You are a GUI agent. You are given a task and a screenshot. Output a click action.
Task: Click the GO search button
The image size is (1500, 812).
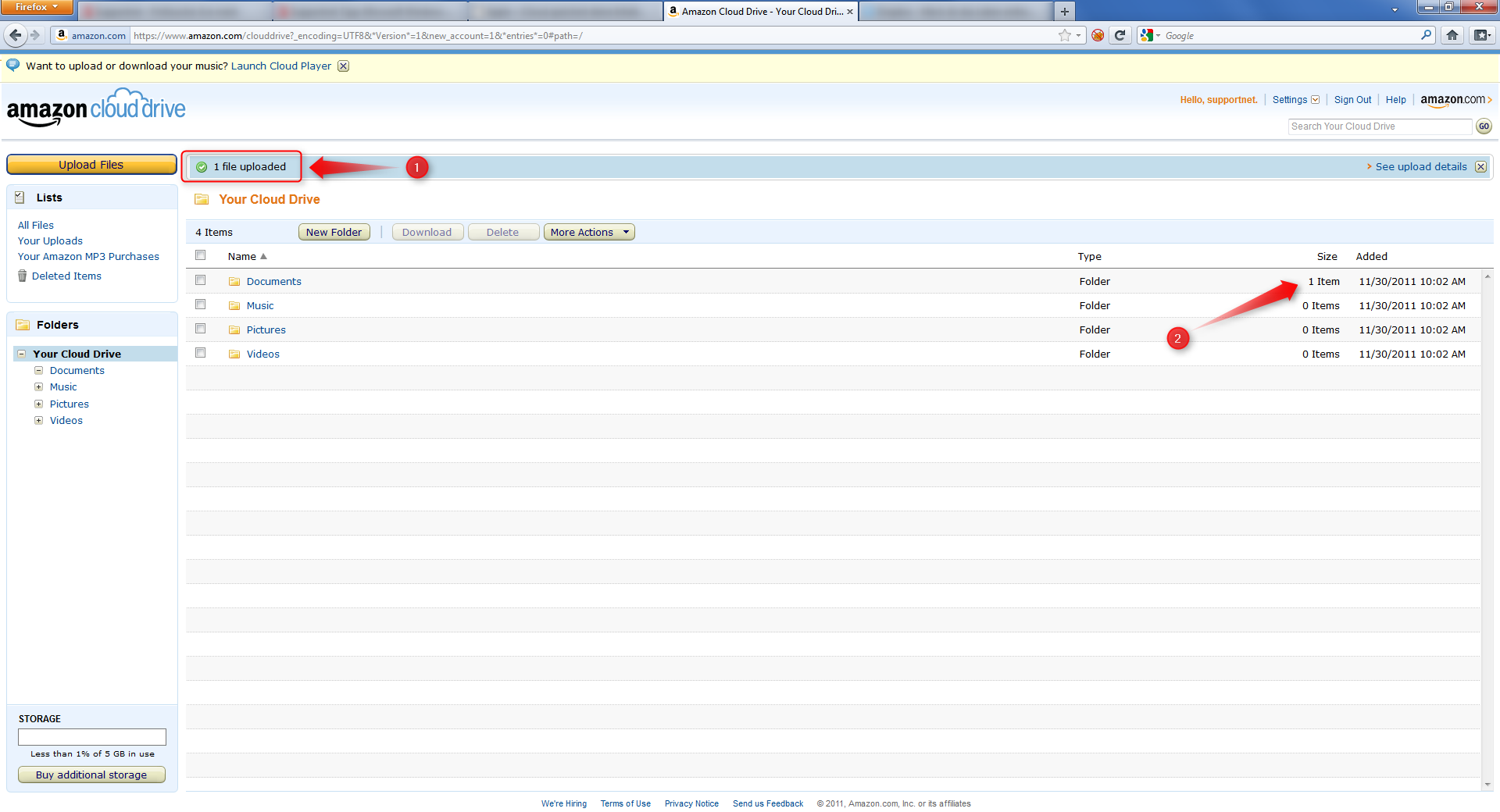click(x=1483, y=126)
